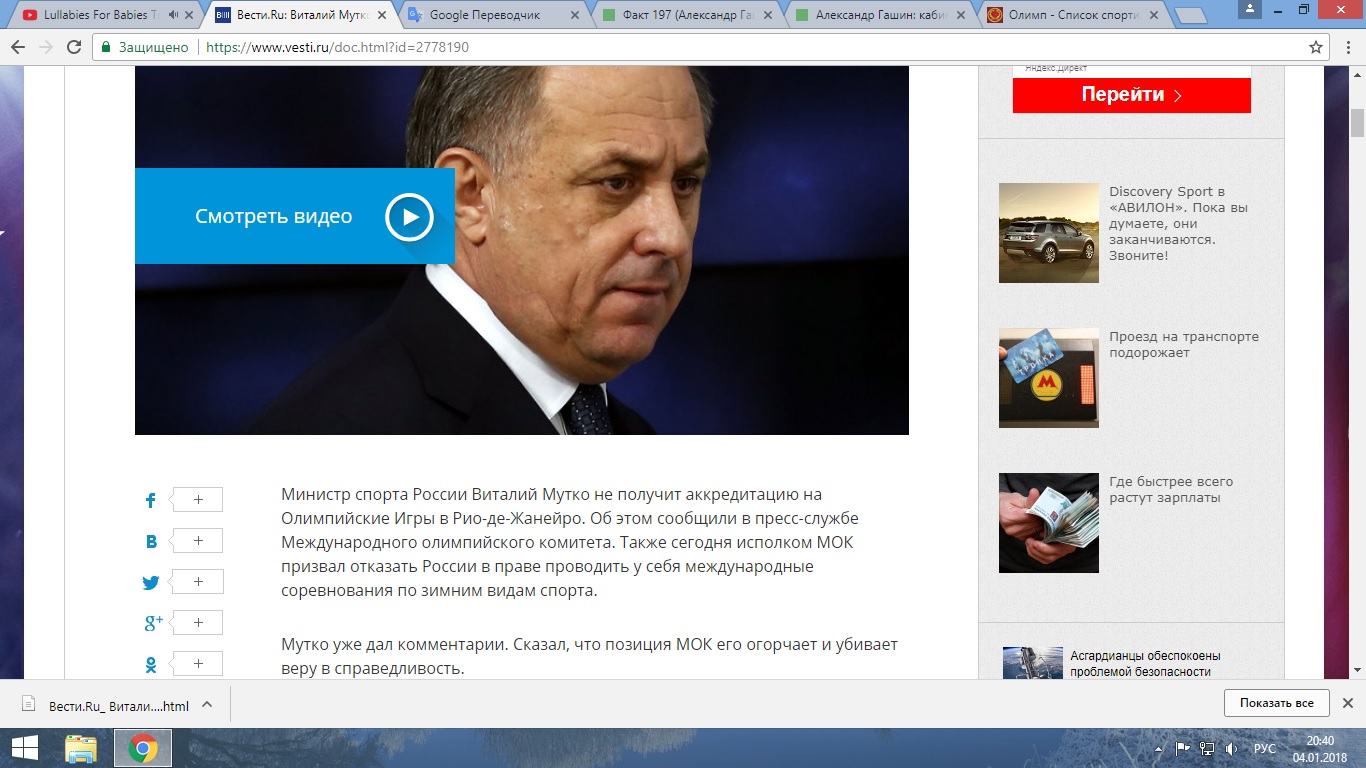Image resolution: width=1366 pixels, height=768 pixels.
Task: Open the volume tray icon
Action: pos(1232,748)
